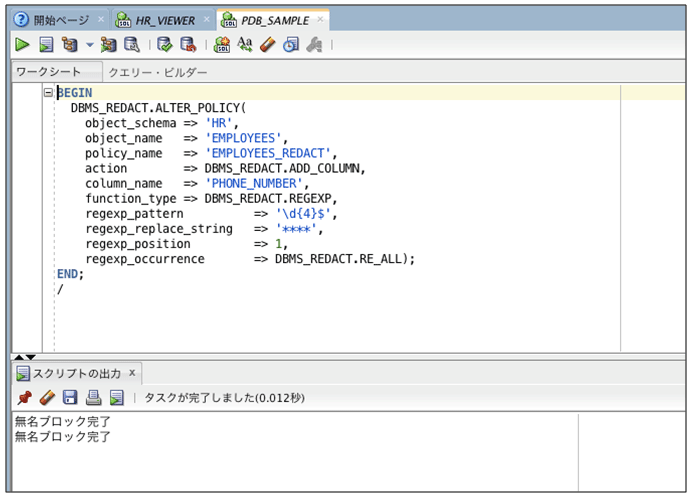
Task: Click the Run Script icon
Action: point(46,45)
